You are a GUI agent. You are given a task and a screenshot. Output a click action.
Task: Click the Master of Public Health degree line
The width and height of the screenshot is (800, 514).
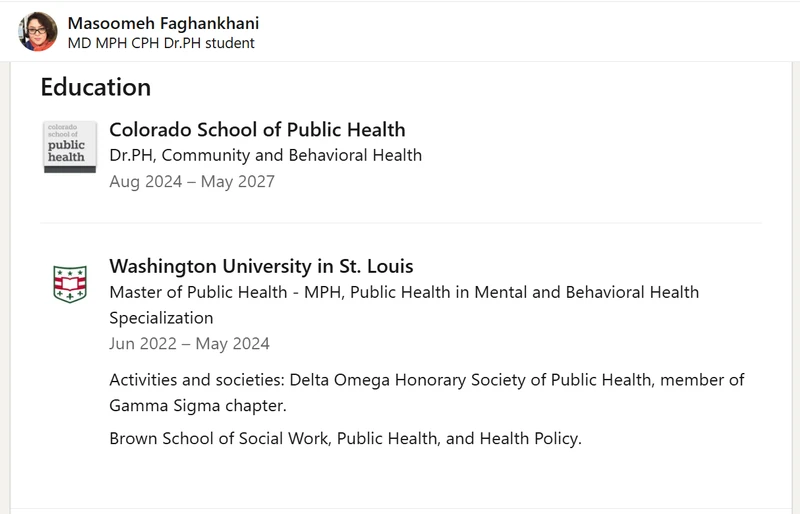point(404,292)
